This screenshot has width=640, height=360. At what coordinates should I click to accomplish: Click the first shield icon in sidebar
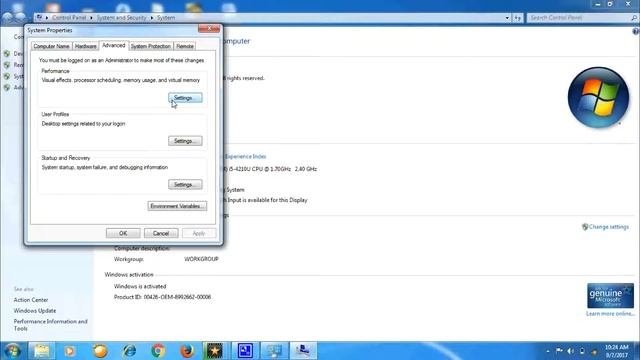click(7, 53)
